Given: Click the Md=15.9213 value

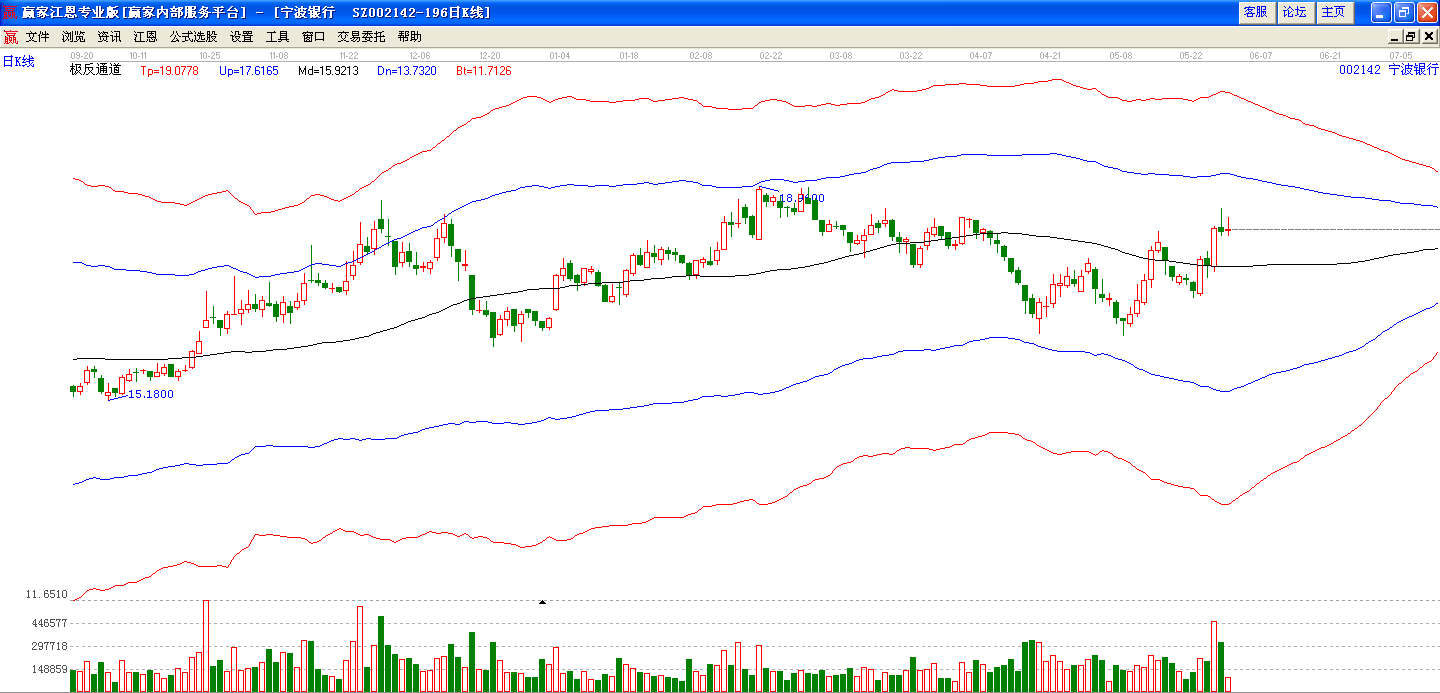Looking at the screenshot, I should click(328, 71).
